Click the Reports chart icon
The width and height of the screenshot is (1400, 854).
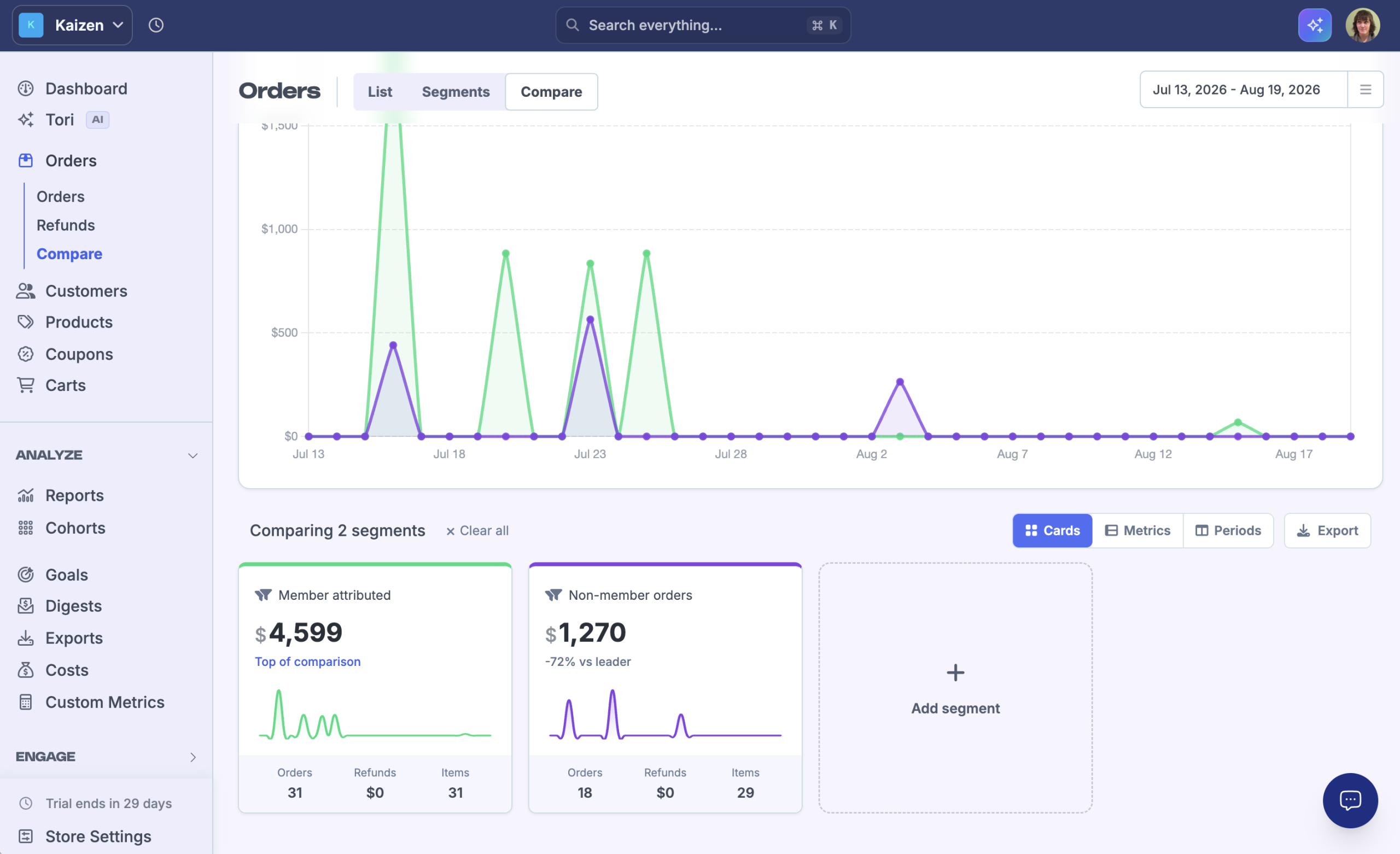pyautogui.click(x=26, y=495)
